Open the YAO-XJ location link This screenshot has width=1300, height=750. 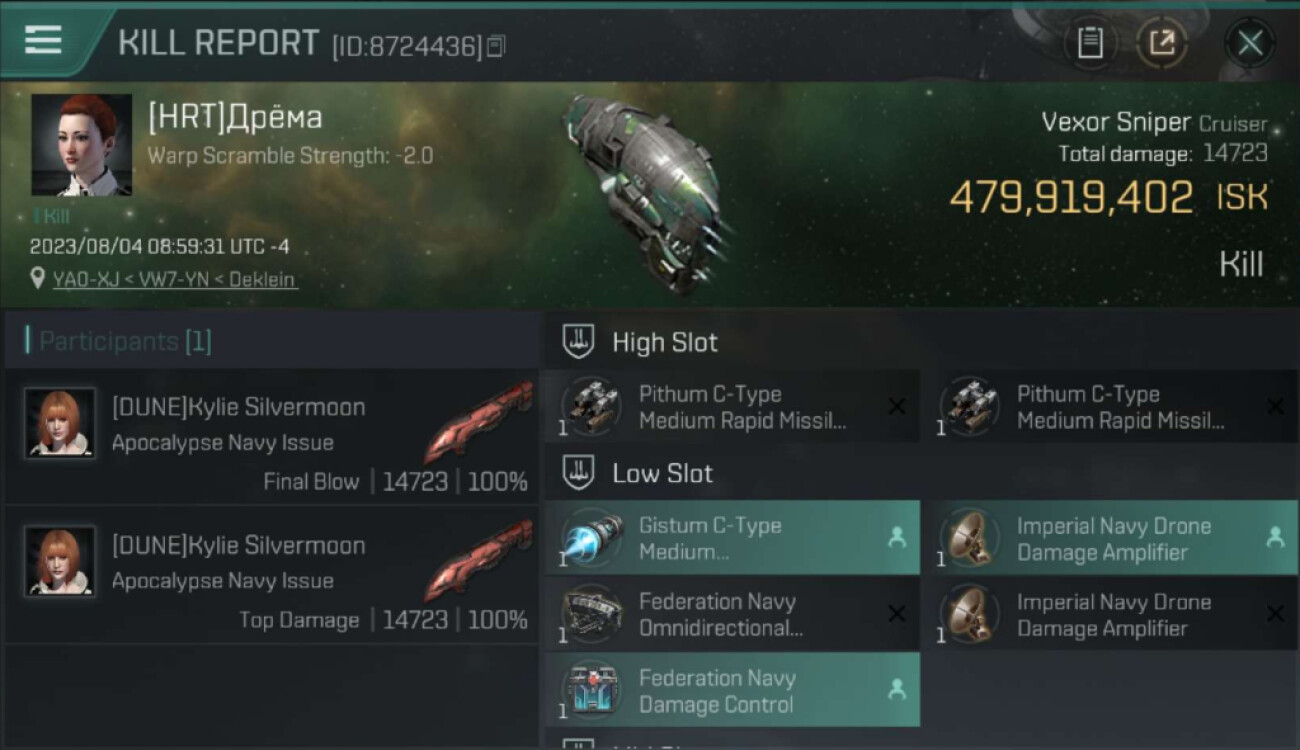tap(175, 280)
